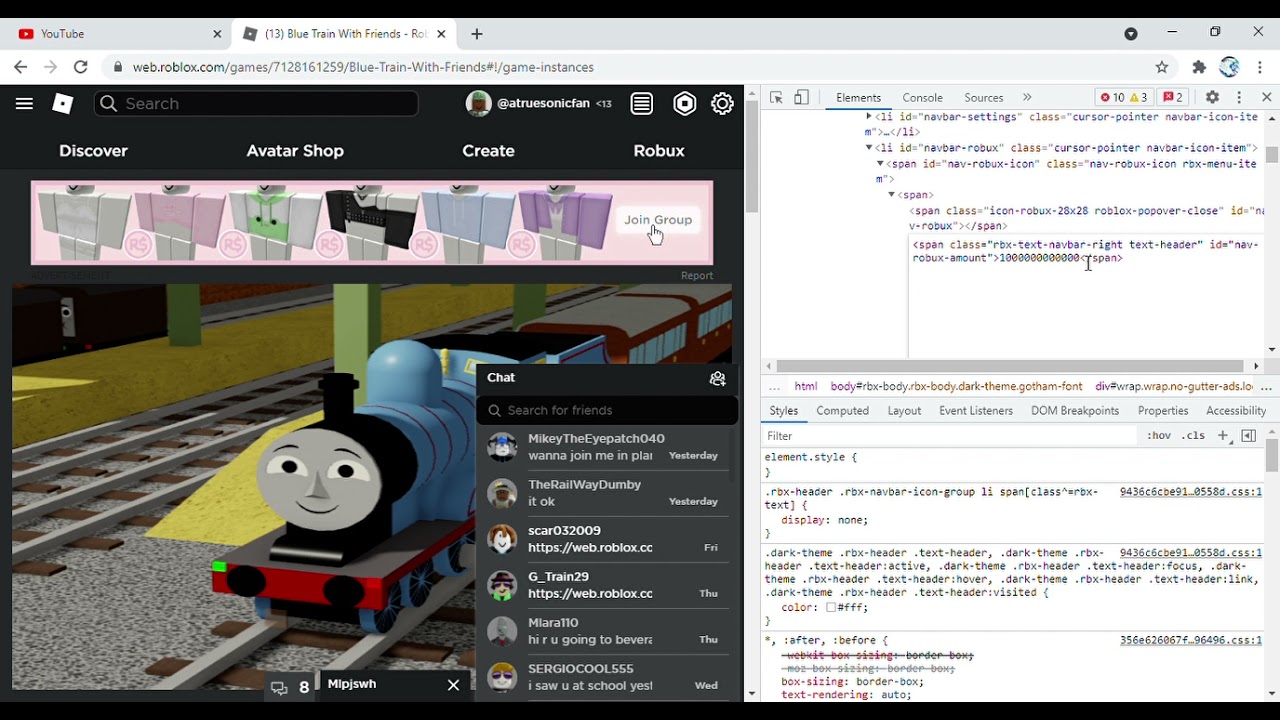1280x720 pixels.
Task: Click Join Group button in the ad
Action: click(658, 220)
